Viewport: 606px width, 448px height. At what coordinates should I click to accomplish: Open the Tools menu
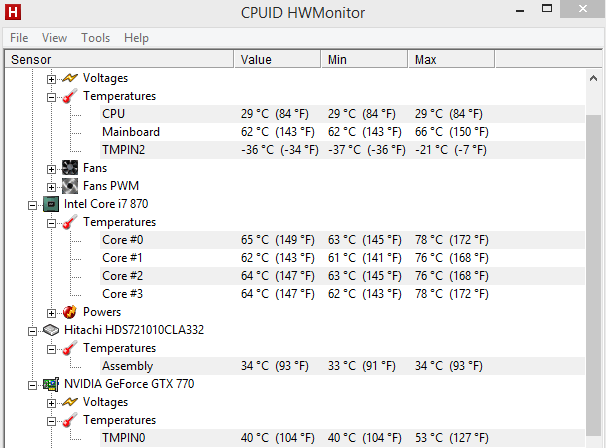[95, 38]
